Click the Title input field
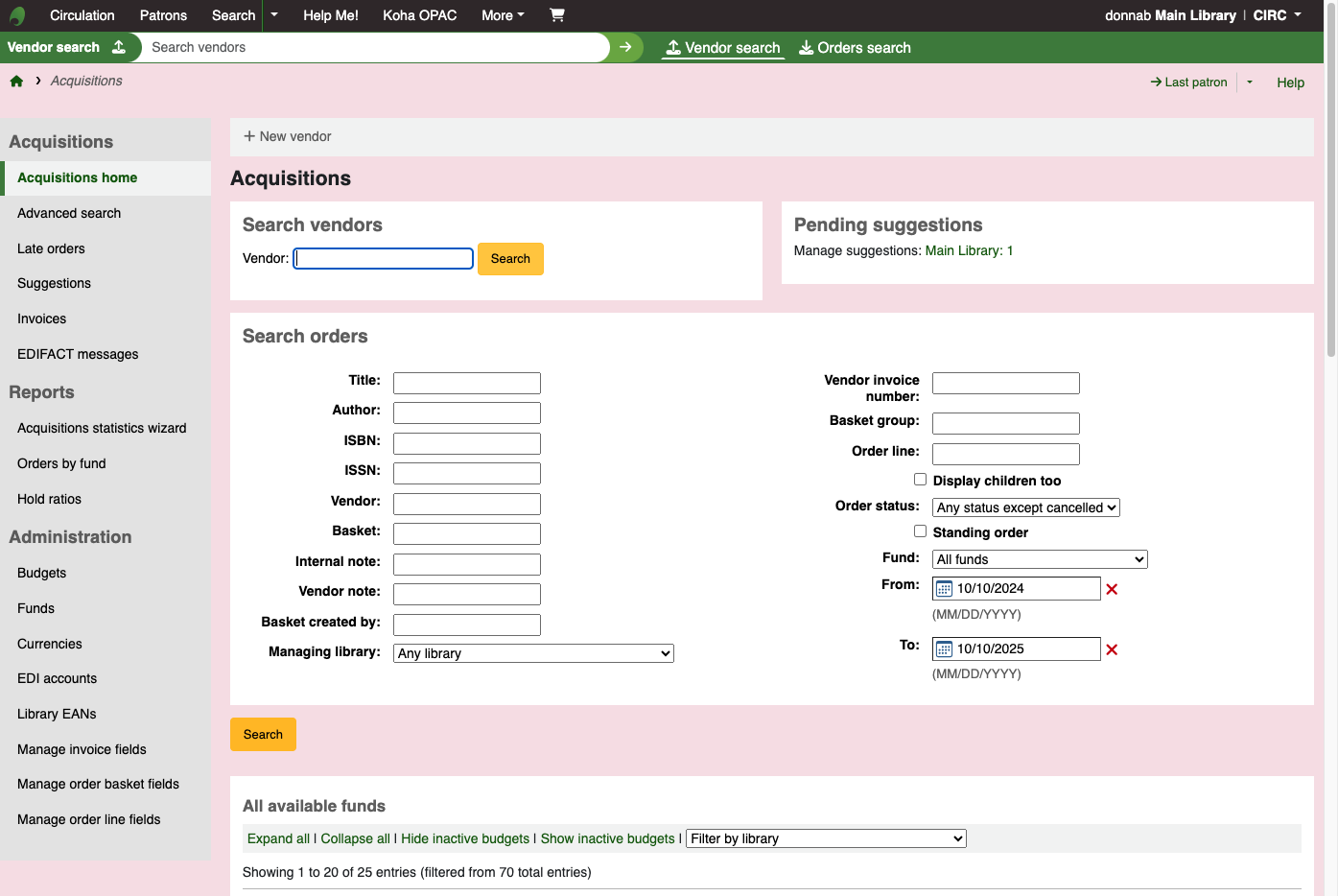The height and width of the screenshot is (896, 1338). pyautogui.click(x=467, y=383)
